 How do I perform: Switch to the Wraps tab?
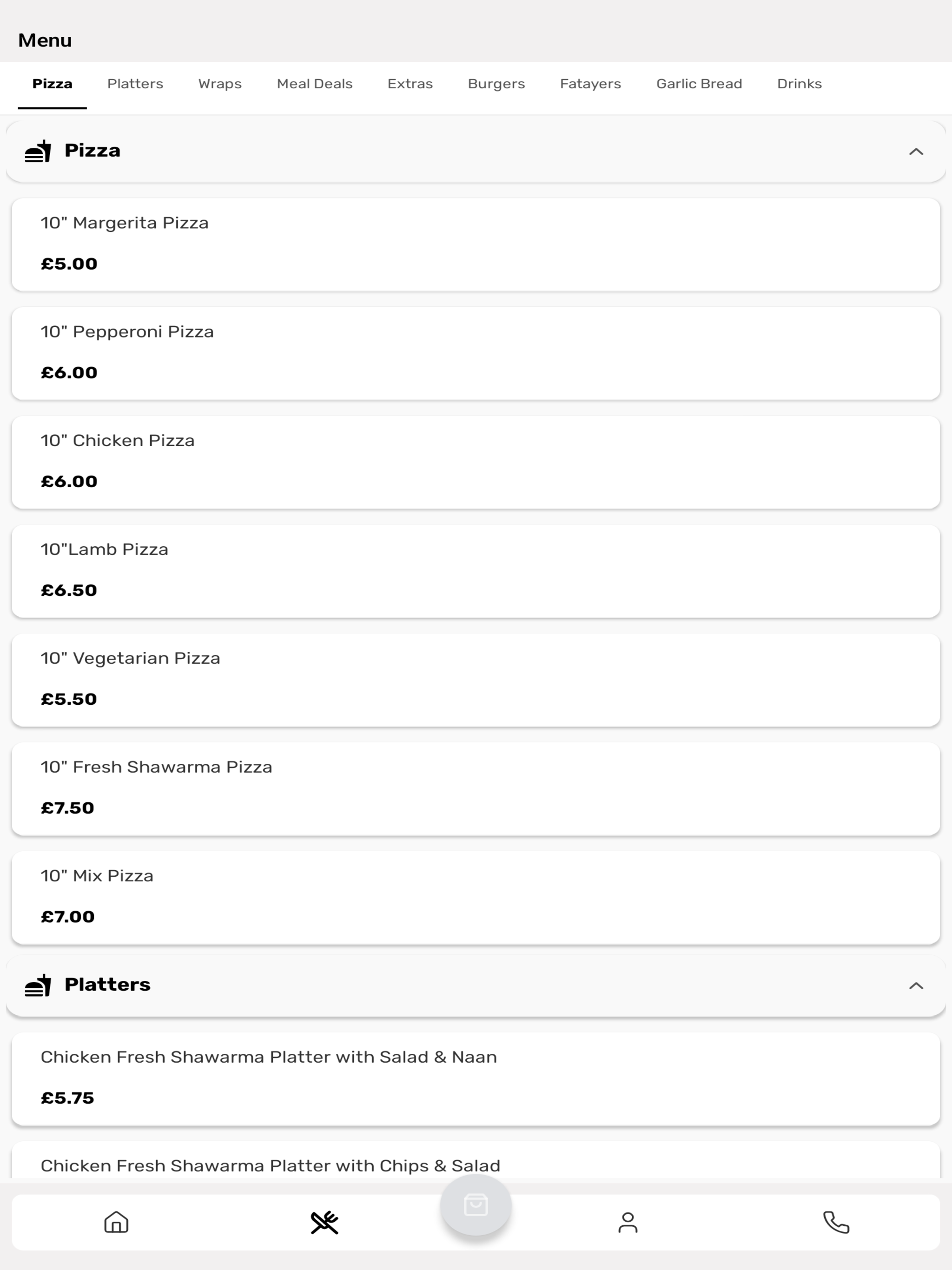pyautogui.click(x=220, y=84)
